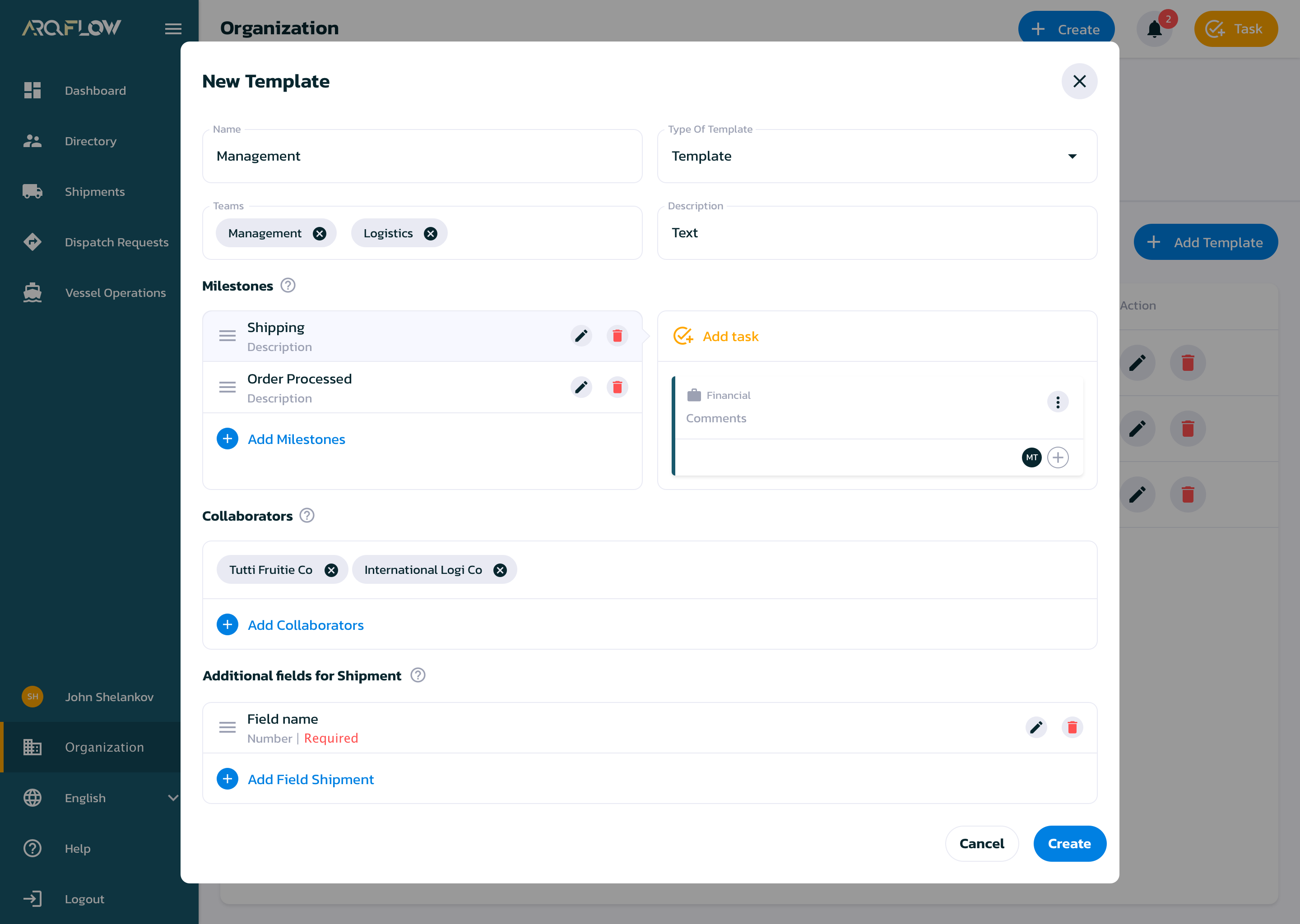Screen dimensions: 1300x924
Task: Select Shipments from the sidebar
Action: [x=94, y=191]
